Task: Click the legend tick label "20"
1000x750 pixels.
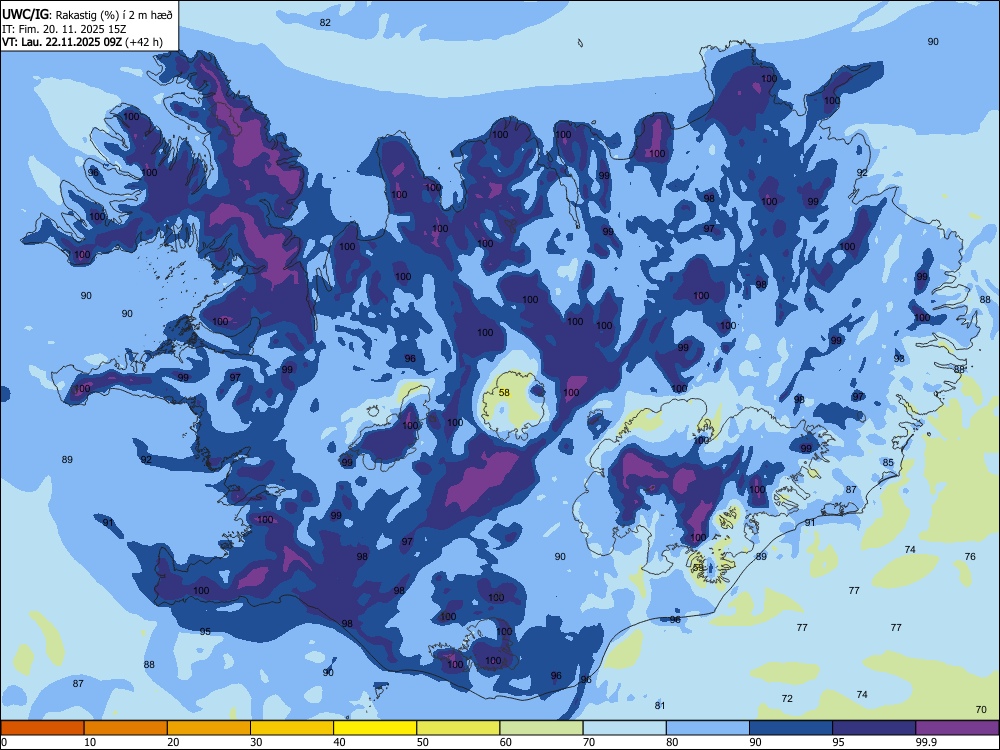Action: coord(173,742)
